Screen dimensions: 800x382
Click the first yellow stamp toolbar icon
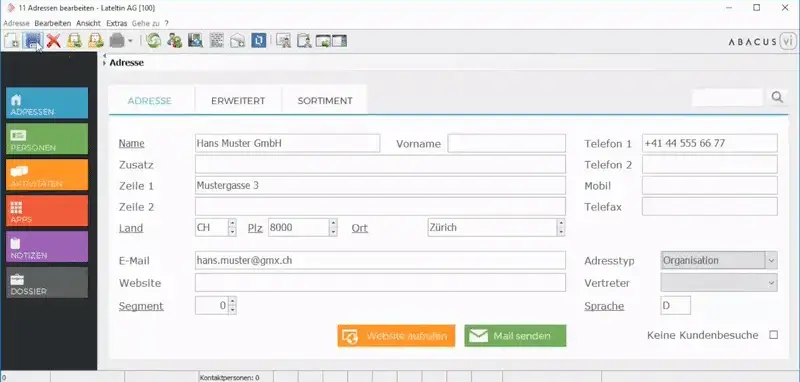point(74,41)
